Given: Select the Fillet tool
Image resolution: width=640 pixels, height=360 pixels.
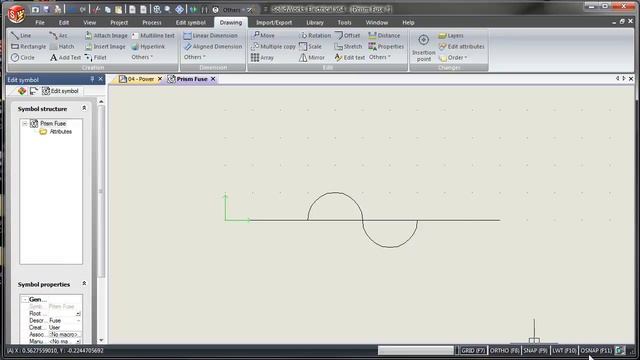Looking at the screenshot, I should point(96,58).
